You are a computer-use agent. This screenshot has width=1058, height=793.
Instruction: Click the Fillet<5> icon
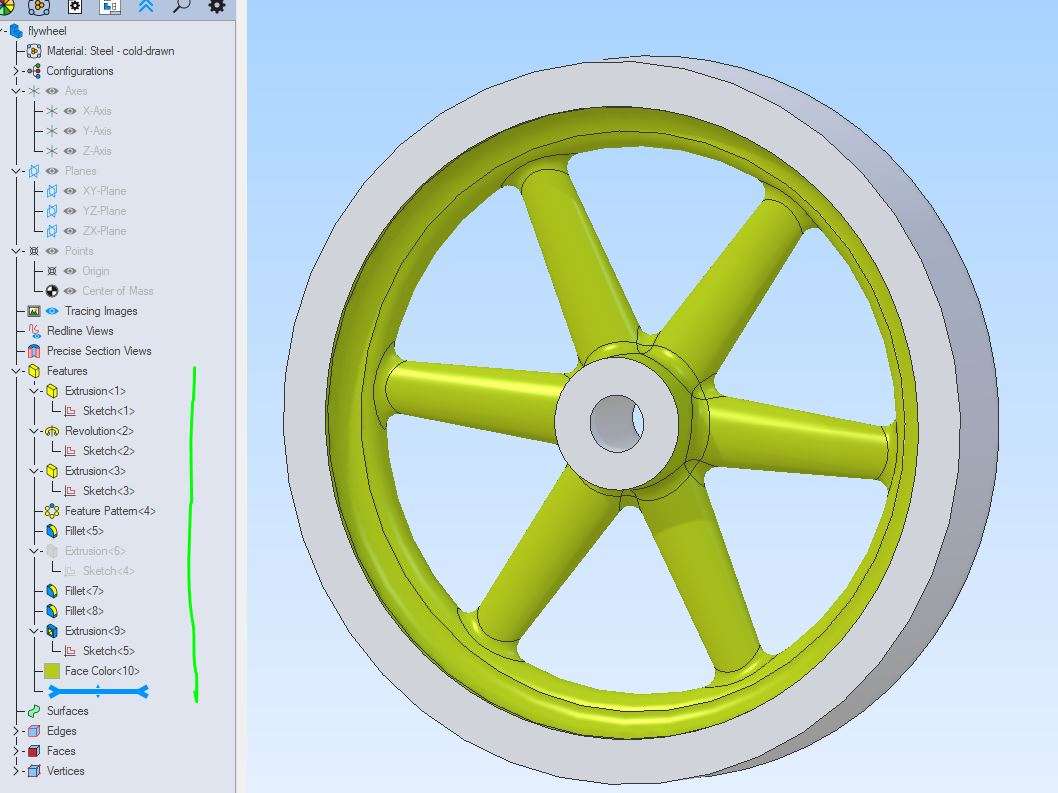click(52, 531)
